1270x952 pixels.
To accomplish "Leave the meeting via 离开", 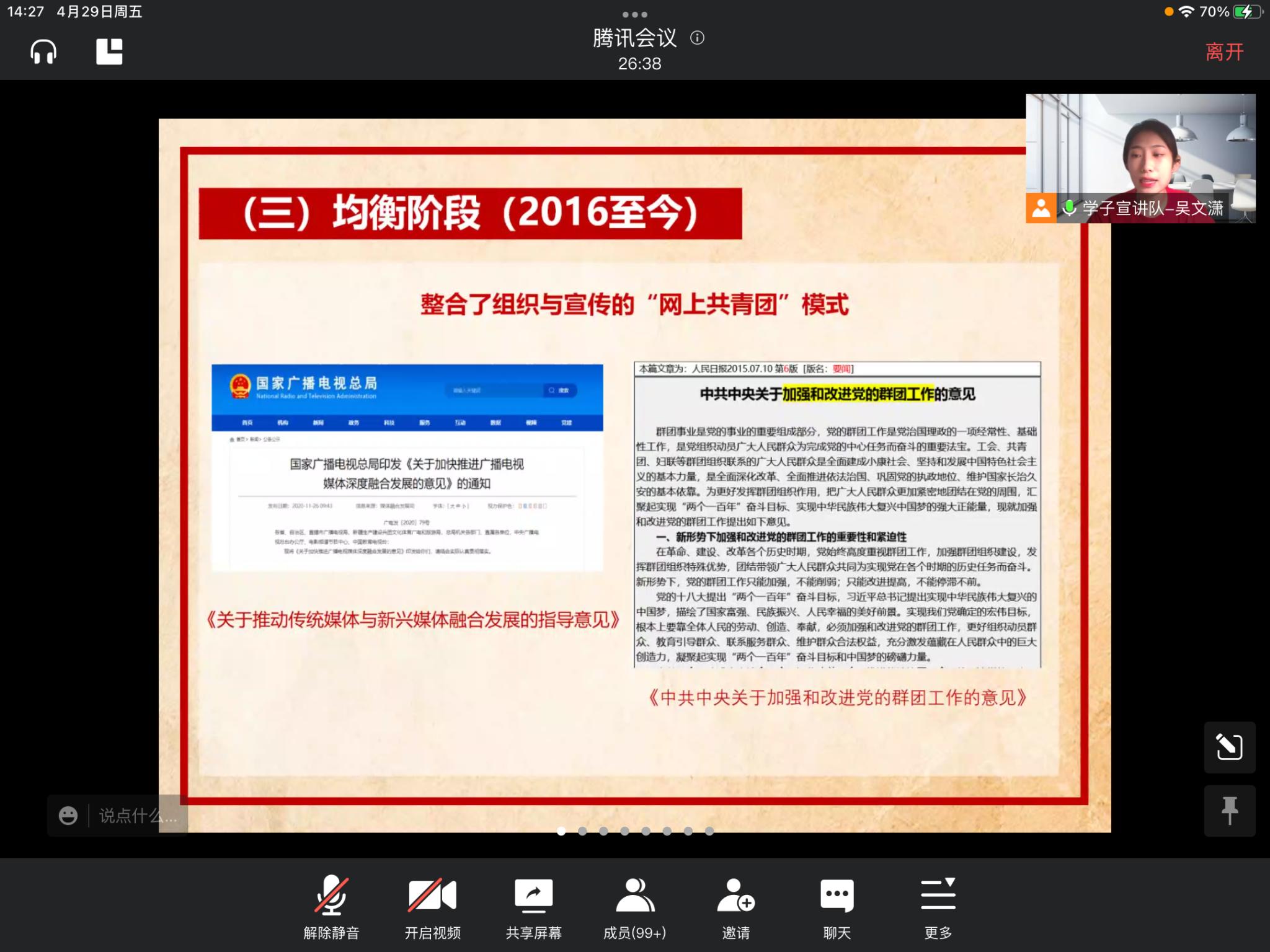I will pyautogui.click(x=1224, y=52).
